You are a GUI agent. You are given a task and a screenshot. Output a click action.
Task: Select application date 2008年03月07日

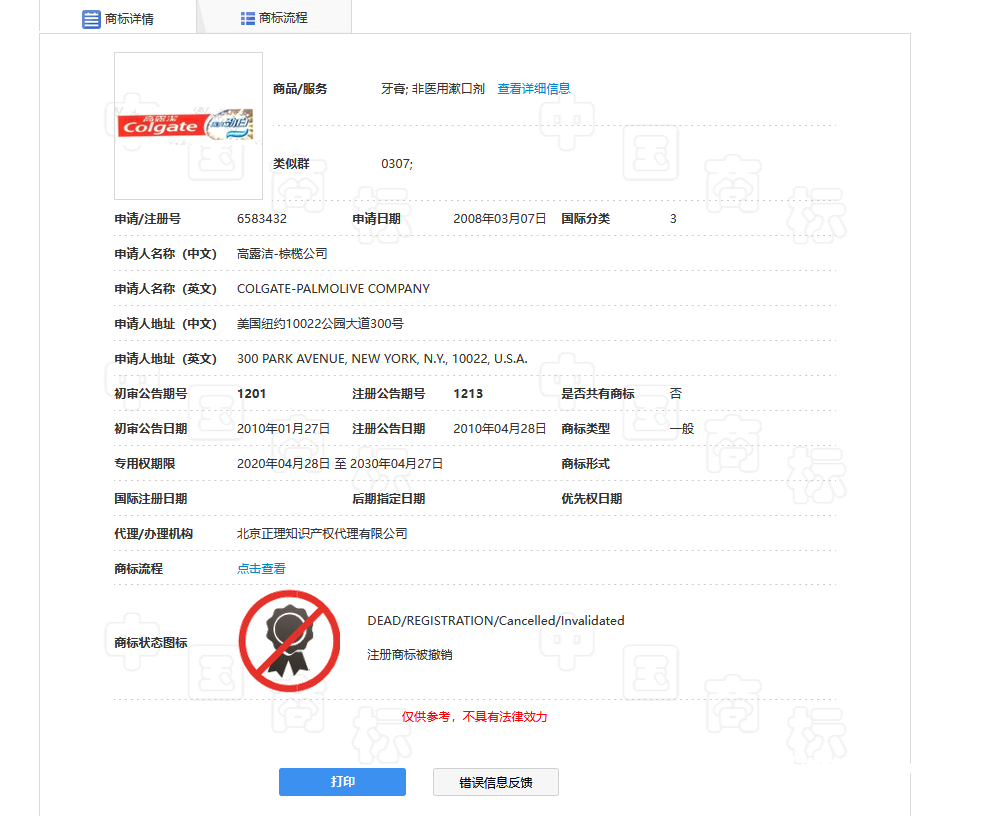click(499, 219)
